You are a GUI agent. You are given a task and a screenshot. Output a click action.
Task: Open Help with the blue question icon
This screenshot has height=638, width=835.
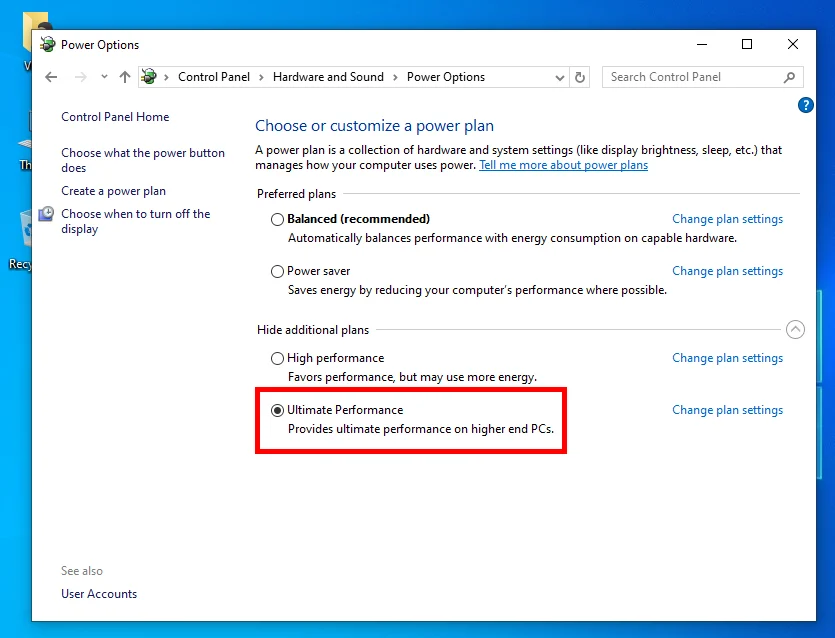click(x=805, y=105)
